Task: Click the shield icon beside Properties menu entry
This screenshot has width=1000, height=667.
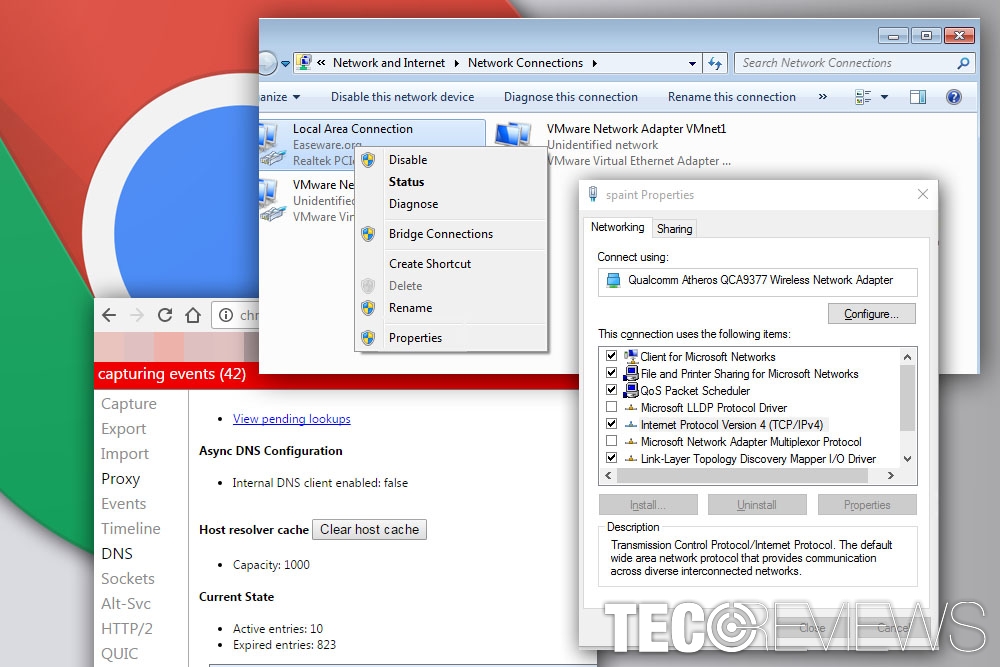Action: click(x=368, y=338)
